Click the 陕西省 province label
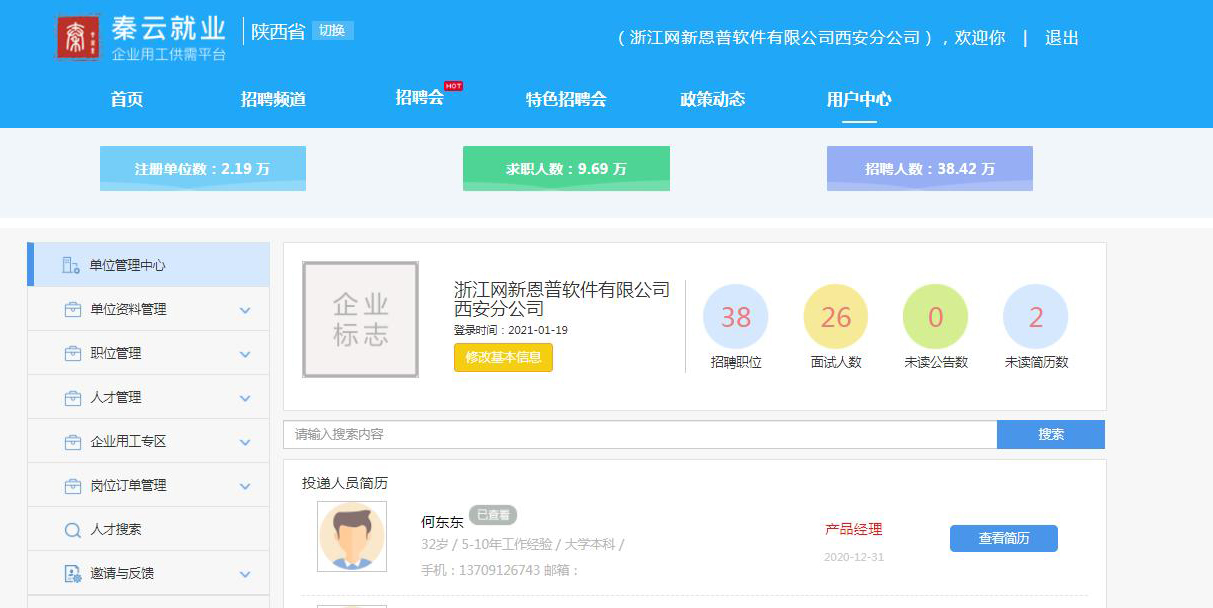The image size is (1213, 608). point(278,31)
